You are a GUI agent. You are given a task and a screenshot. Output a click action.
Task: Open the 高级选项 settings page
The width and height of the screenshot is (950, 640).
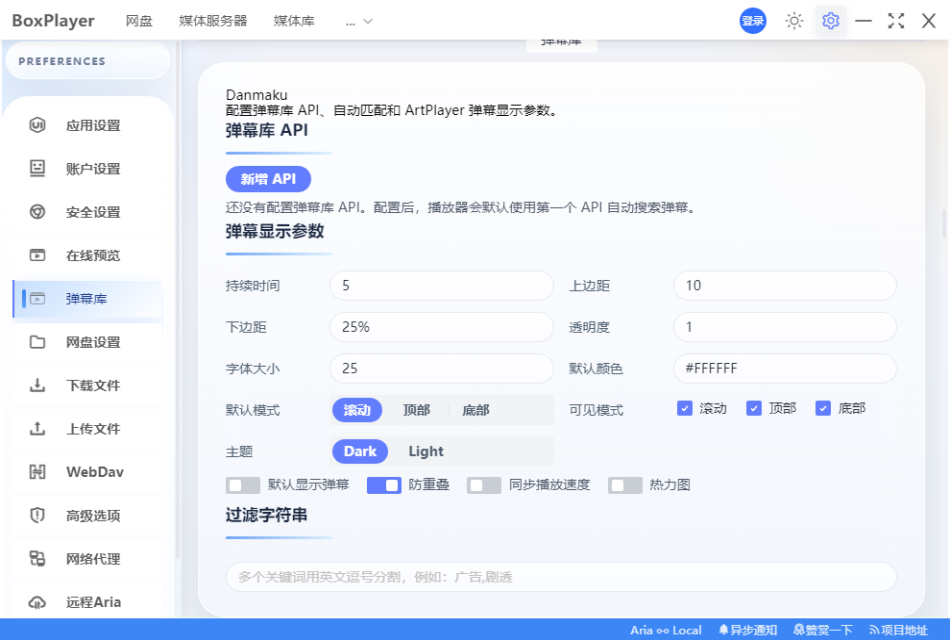tap(87, 515)
